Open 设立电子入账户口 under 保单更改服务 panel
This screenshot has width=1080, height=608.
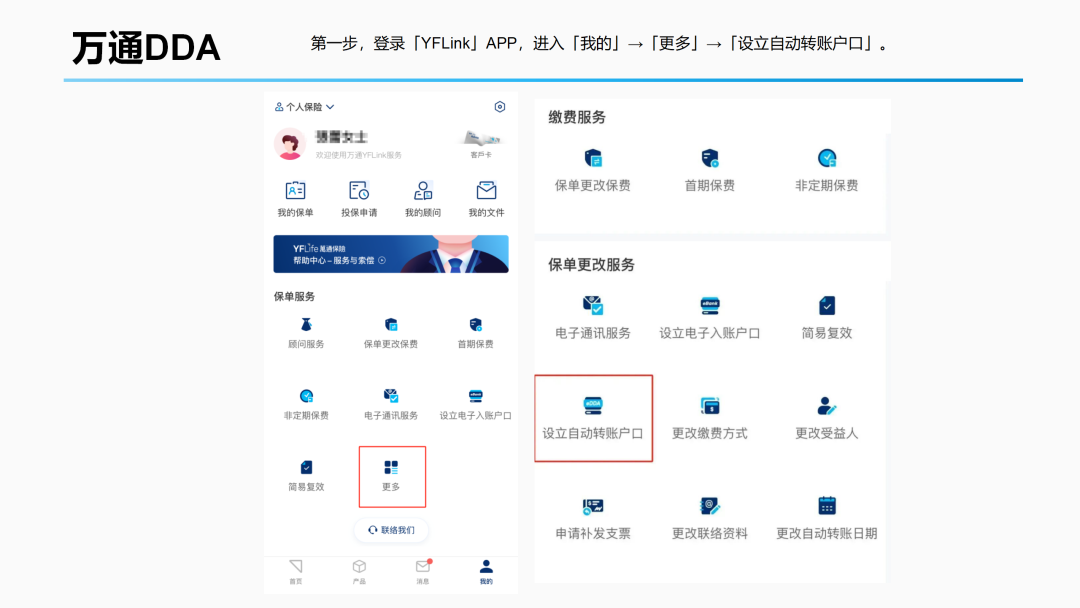point(709,317)
